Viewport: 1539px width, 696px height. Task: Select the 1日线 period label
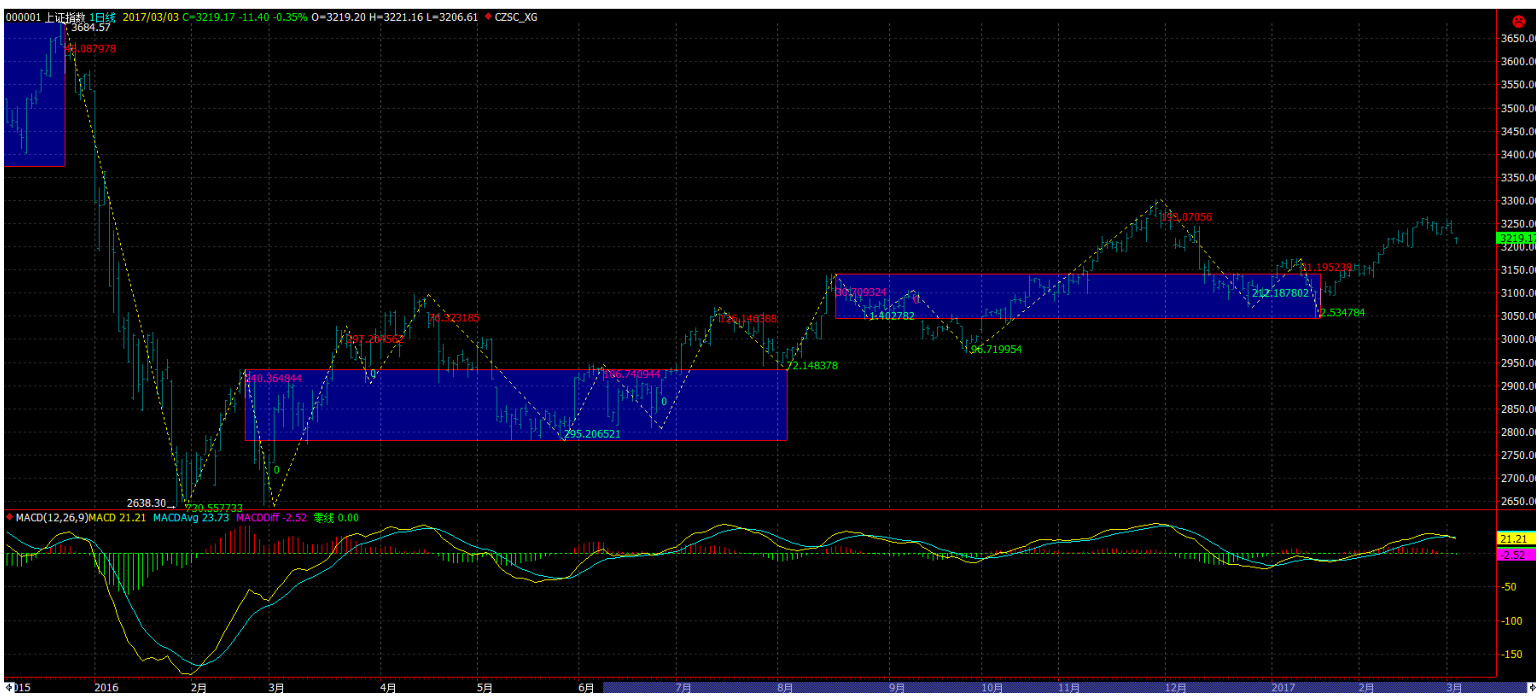(x=102, y=17)
